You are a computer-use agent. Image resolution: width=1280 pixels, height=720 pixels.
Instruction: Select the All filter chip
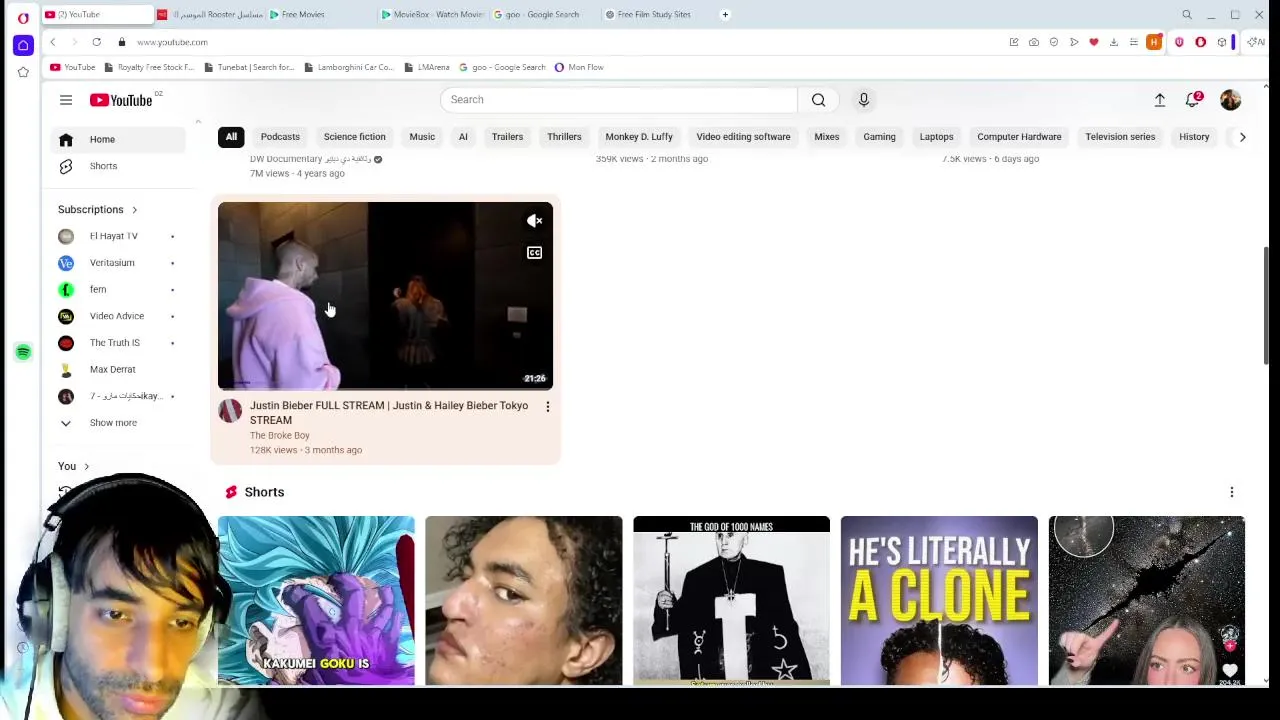(x=231, y=137)
